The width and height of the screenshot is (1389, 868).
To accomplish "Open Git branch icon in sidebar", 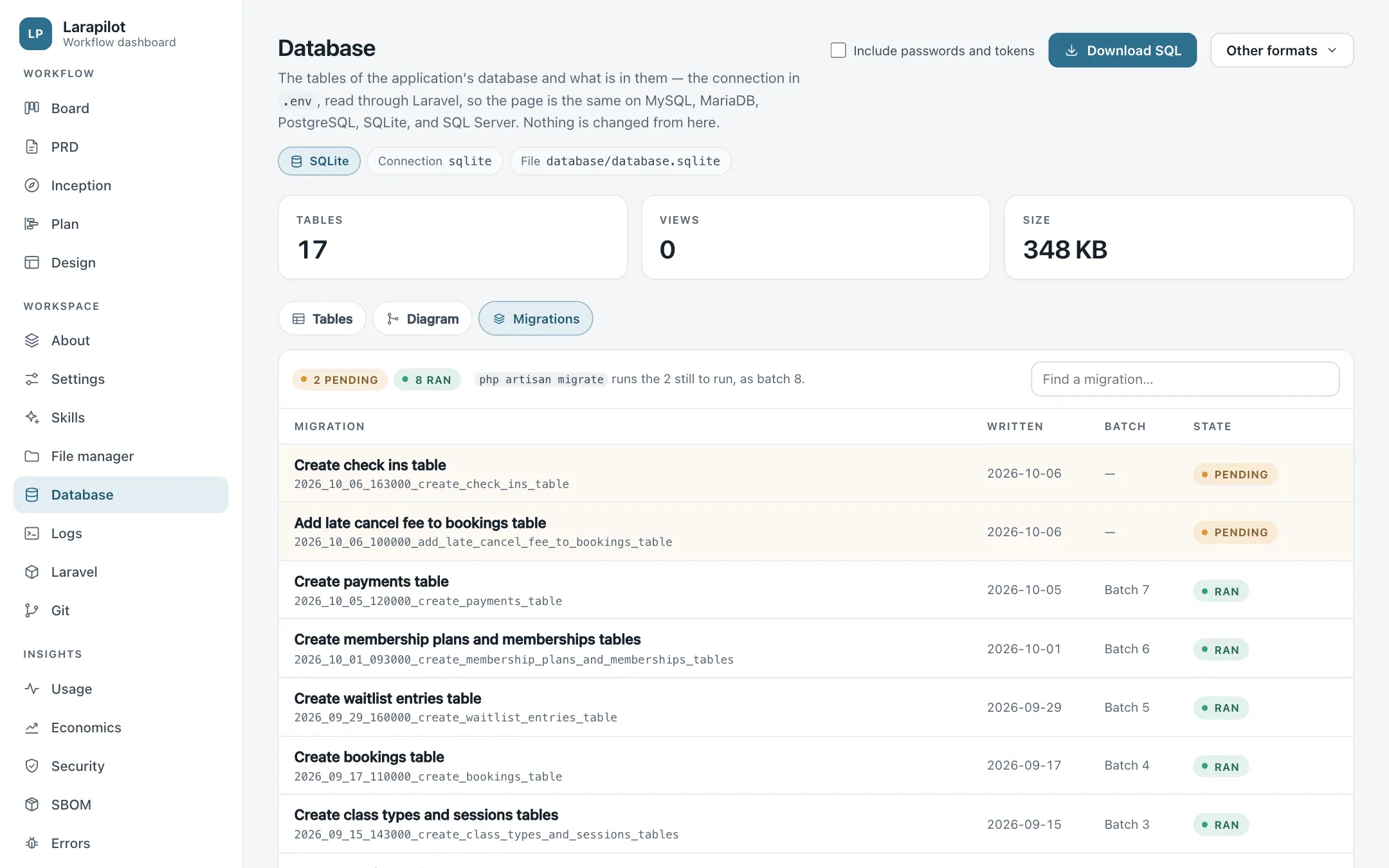I will pyautogui.click(x=32, y=610).
